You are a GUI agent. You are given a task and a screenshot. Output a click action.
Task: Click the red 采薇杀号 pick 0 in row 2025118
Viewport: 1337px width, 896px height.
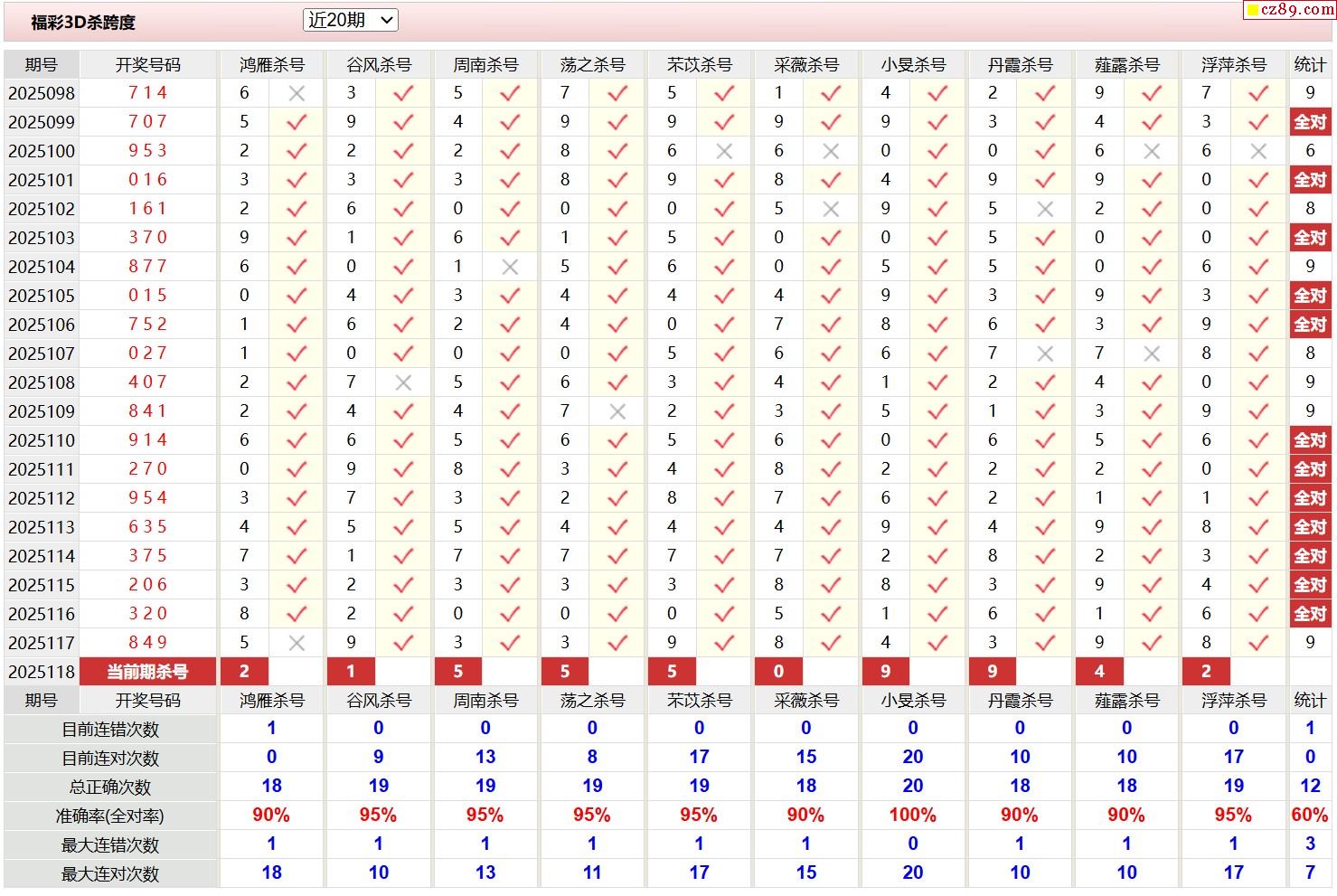tap(779, 672)
